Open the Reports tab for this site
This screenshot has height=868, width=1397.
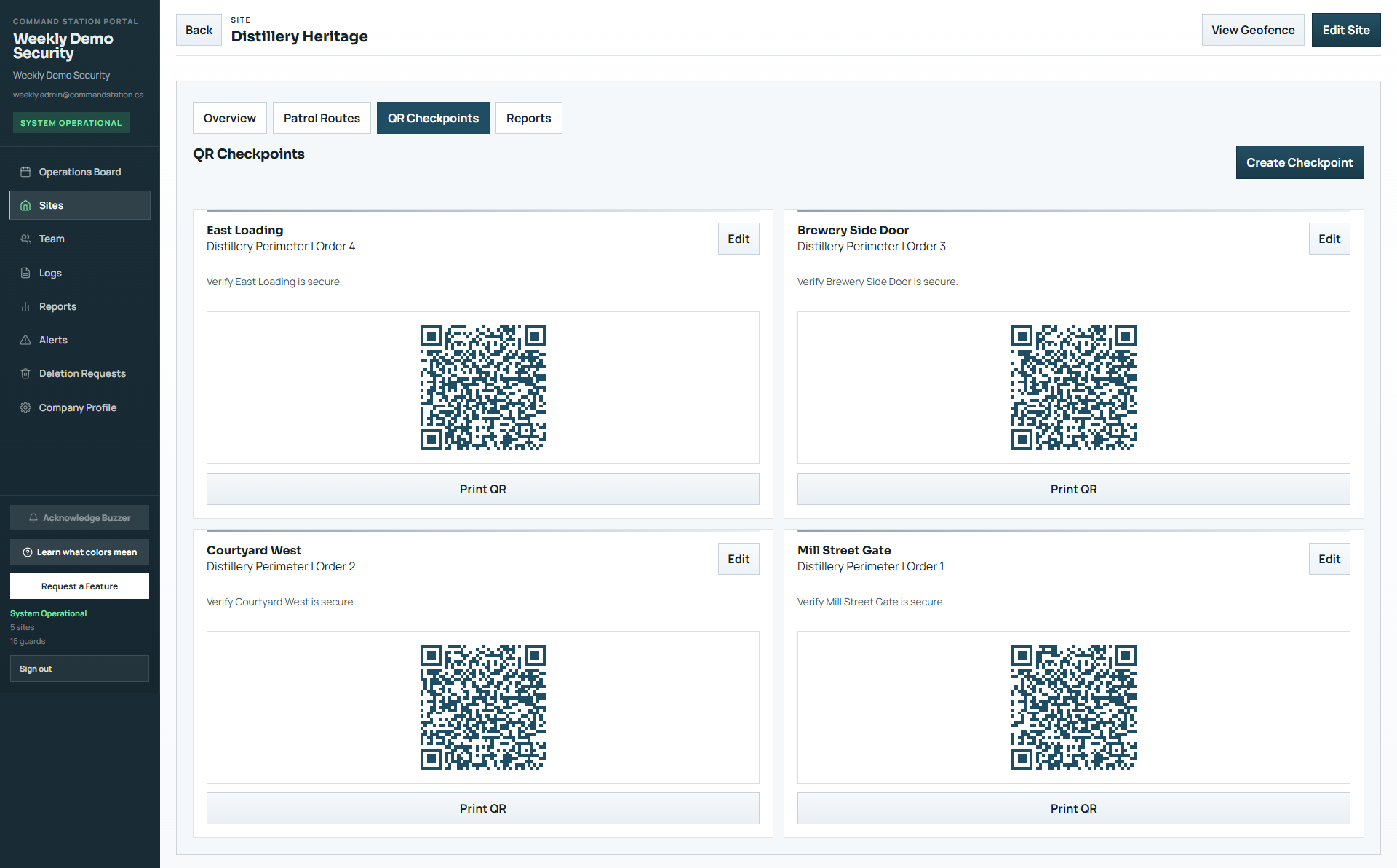point(529,118)
